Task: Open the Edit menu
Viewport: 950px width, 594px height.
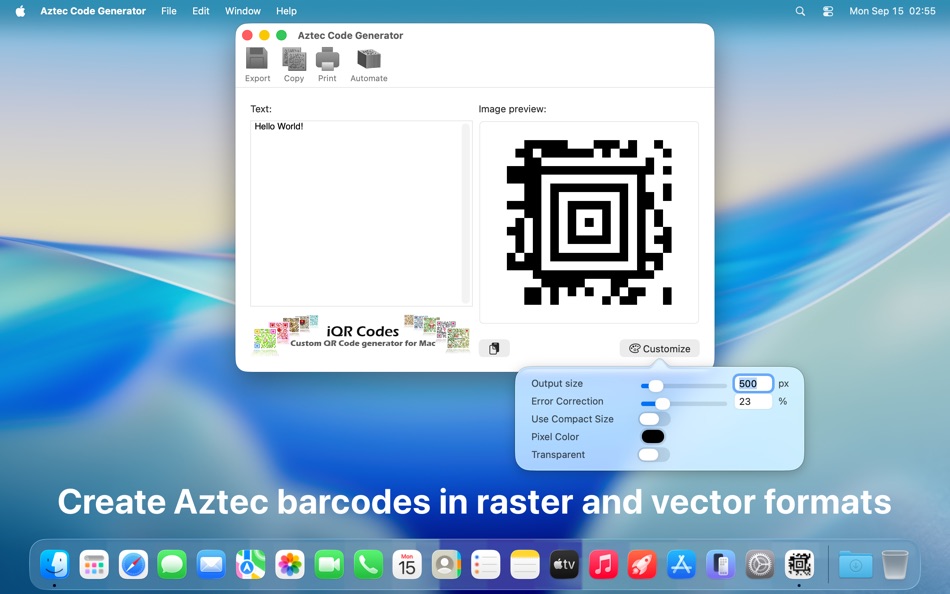Action: click(201, 11)
